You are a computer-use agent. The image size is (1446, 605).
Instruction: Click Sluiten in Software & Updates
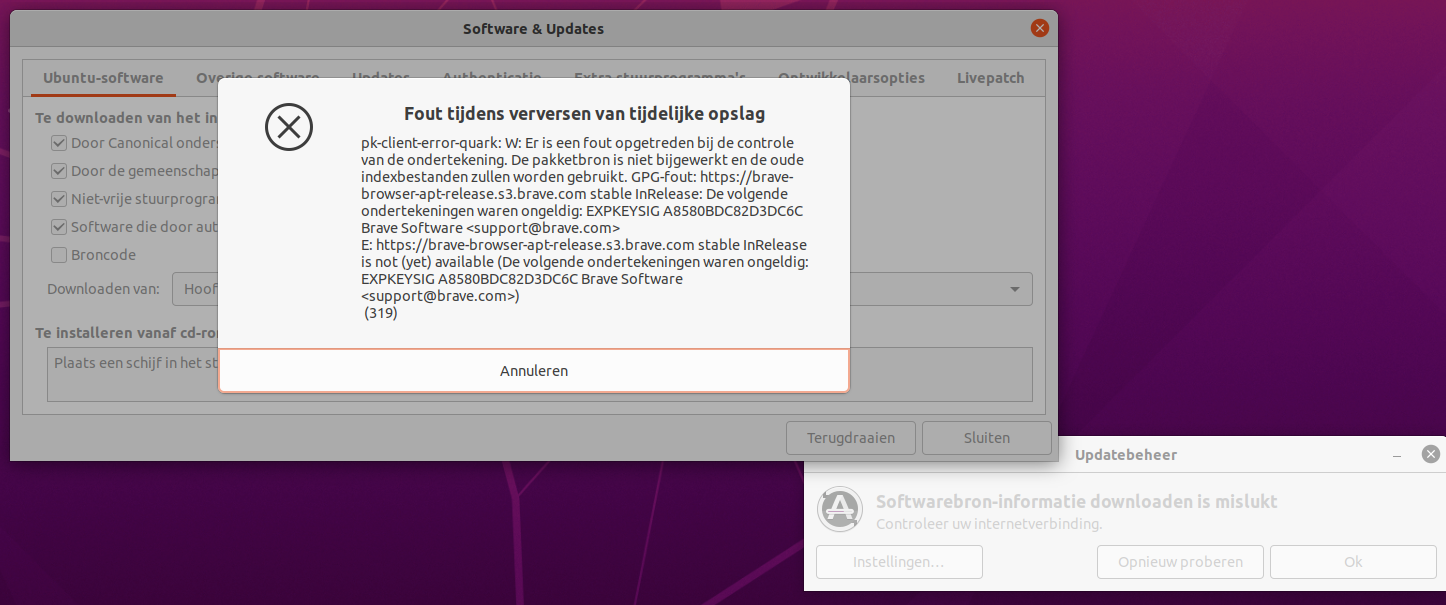(x=987, y=438)
